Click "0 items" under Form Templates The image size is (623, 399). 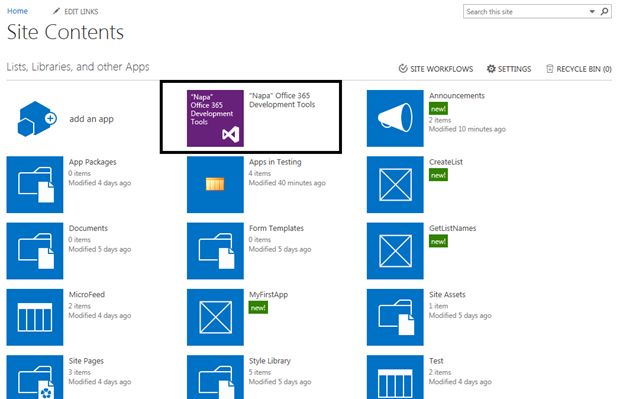[x=259, y=240]
